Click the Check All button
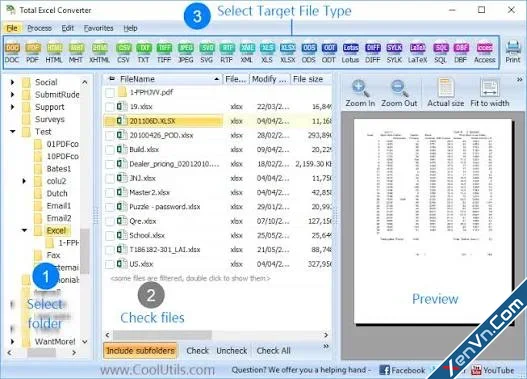 273,351
